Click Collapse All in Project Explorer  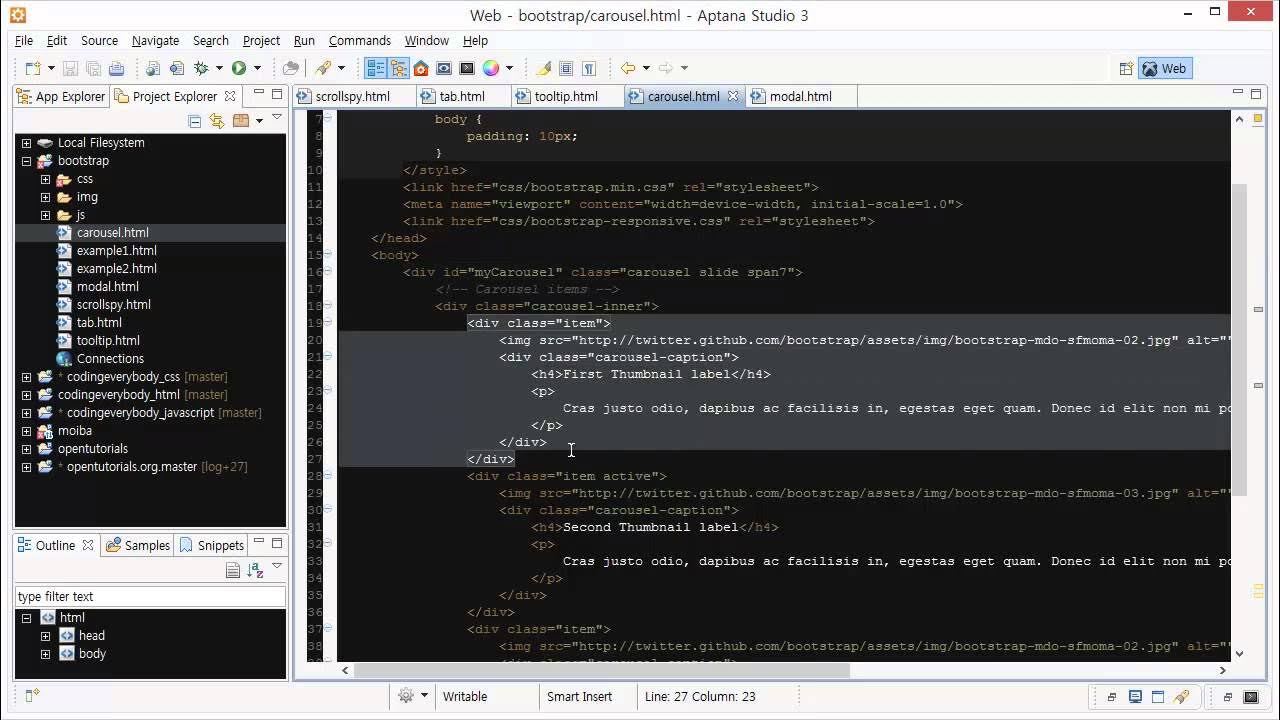tap(194, 121)
